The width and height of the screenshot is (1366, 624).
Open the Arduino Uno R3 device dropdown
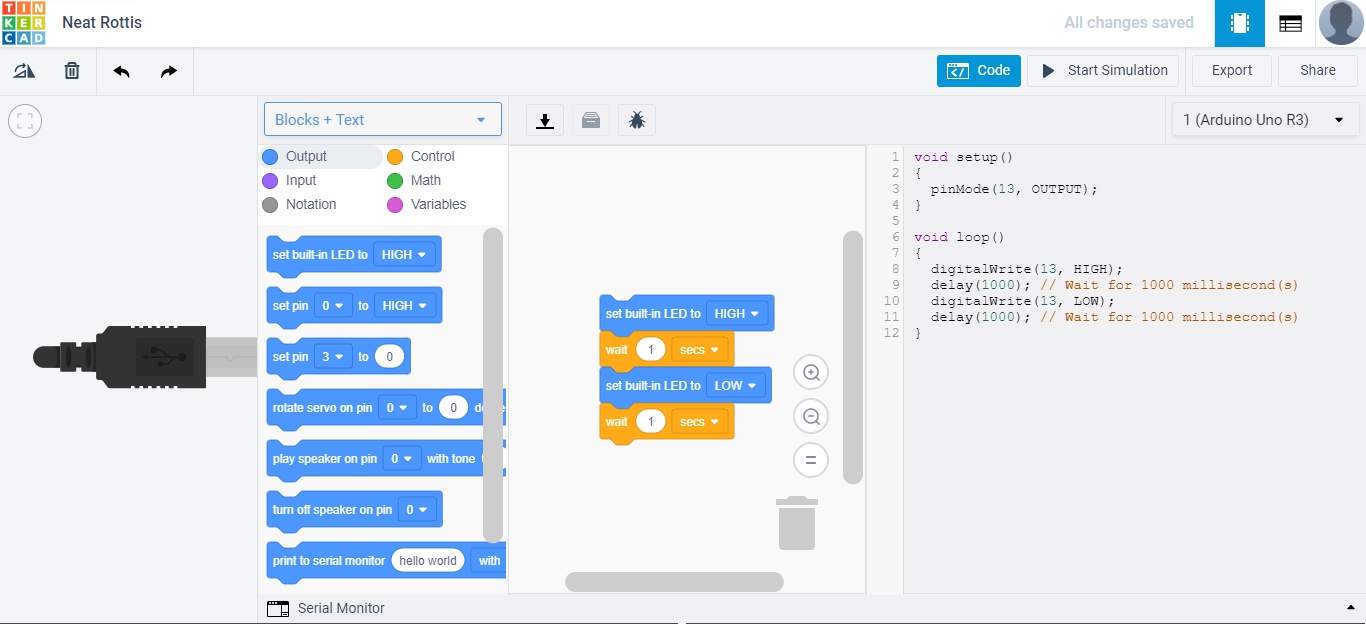pyautogui.click(x=1265, y=120)
